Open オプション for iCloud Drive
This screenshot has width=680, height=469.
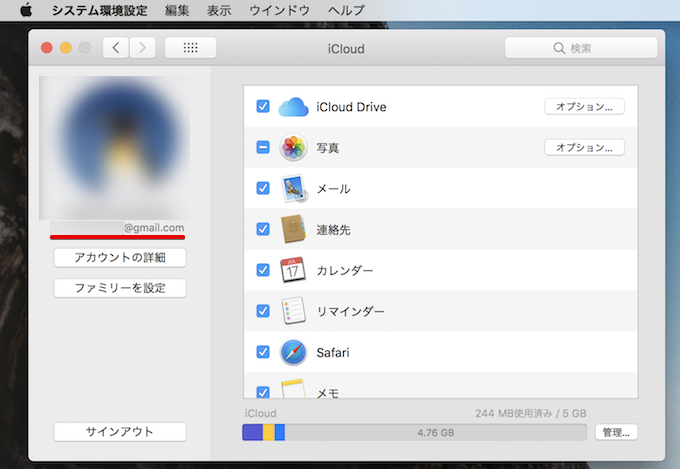click(x=584, y=106)
